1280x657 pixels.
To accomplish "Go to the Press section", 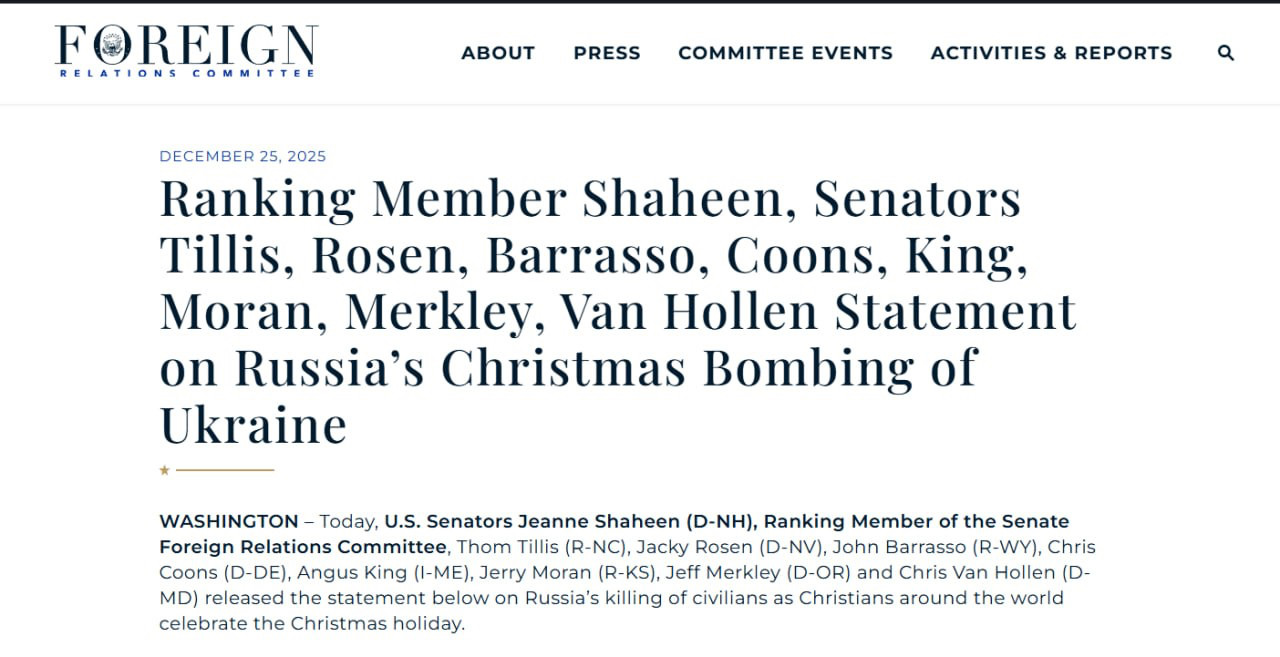I will pyautogui.click(x=607, y=53).
